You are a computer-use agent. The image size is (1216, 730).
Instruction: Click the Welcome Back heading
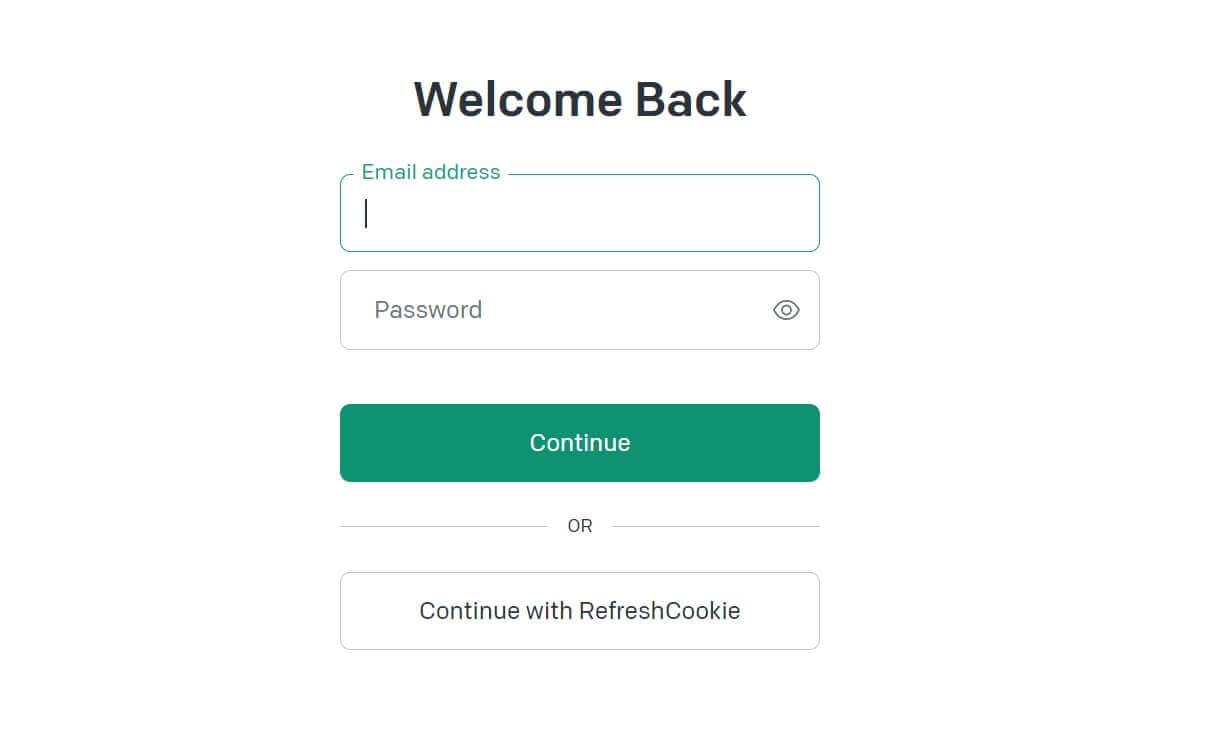coord(580,100)
